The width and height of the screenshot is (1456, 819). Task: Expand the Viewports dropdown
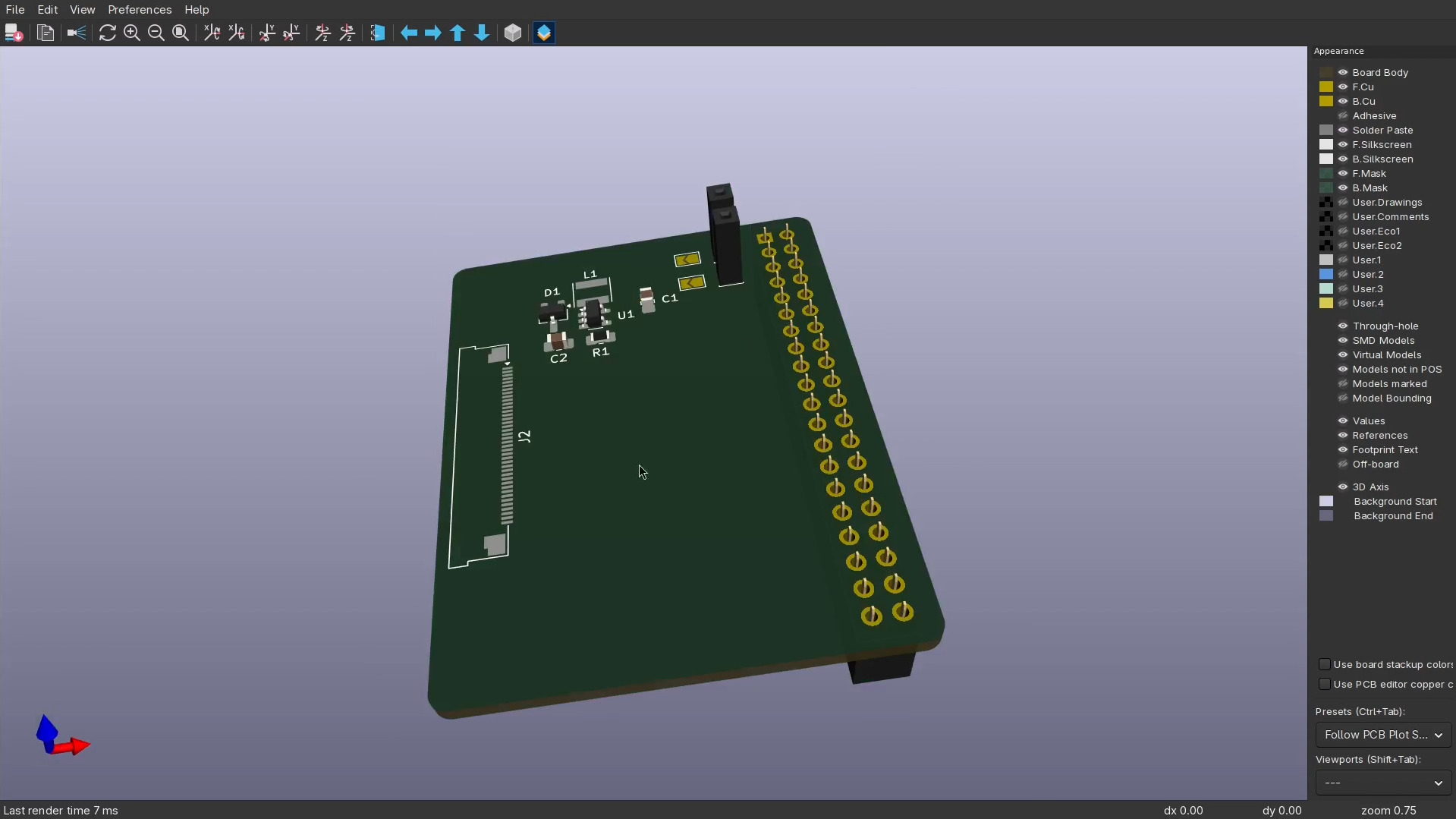coord(1382,783)
